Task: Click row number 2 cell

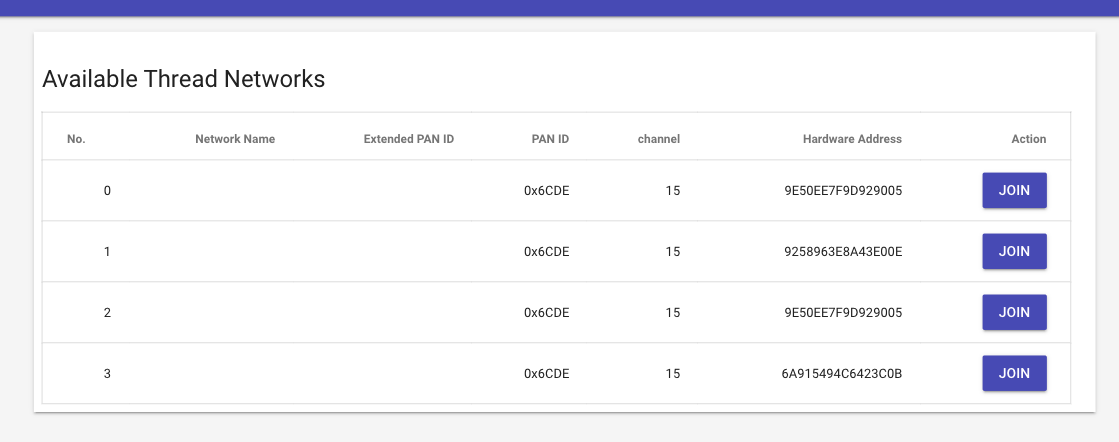Action: click(x=107, y=313)
